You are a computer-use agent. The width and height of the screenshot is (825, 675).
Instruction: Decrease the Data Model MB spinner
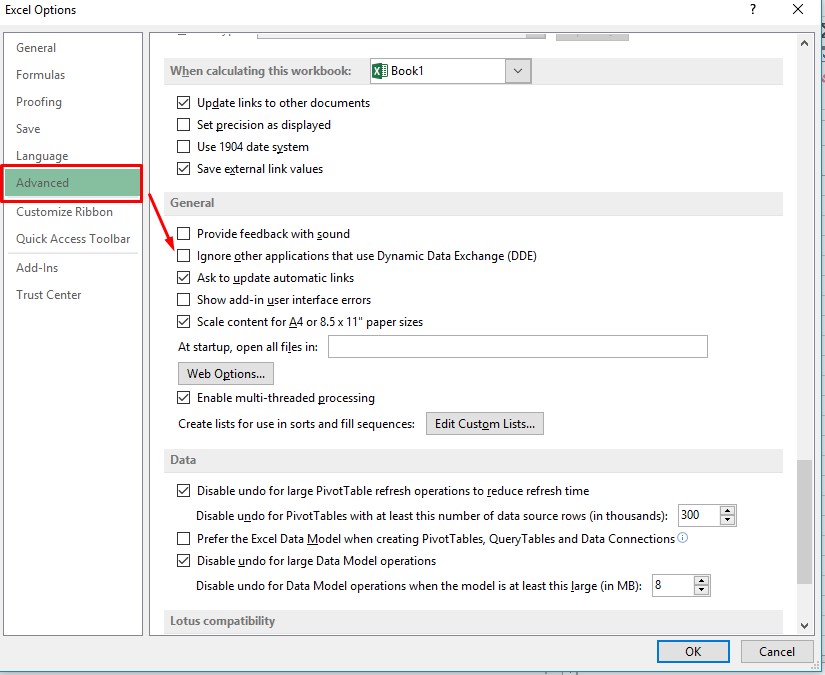701,590
